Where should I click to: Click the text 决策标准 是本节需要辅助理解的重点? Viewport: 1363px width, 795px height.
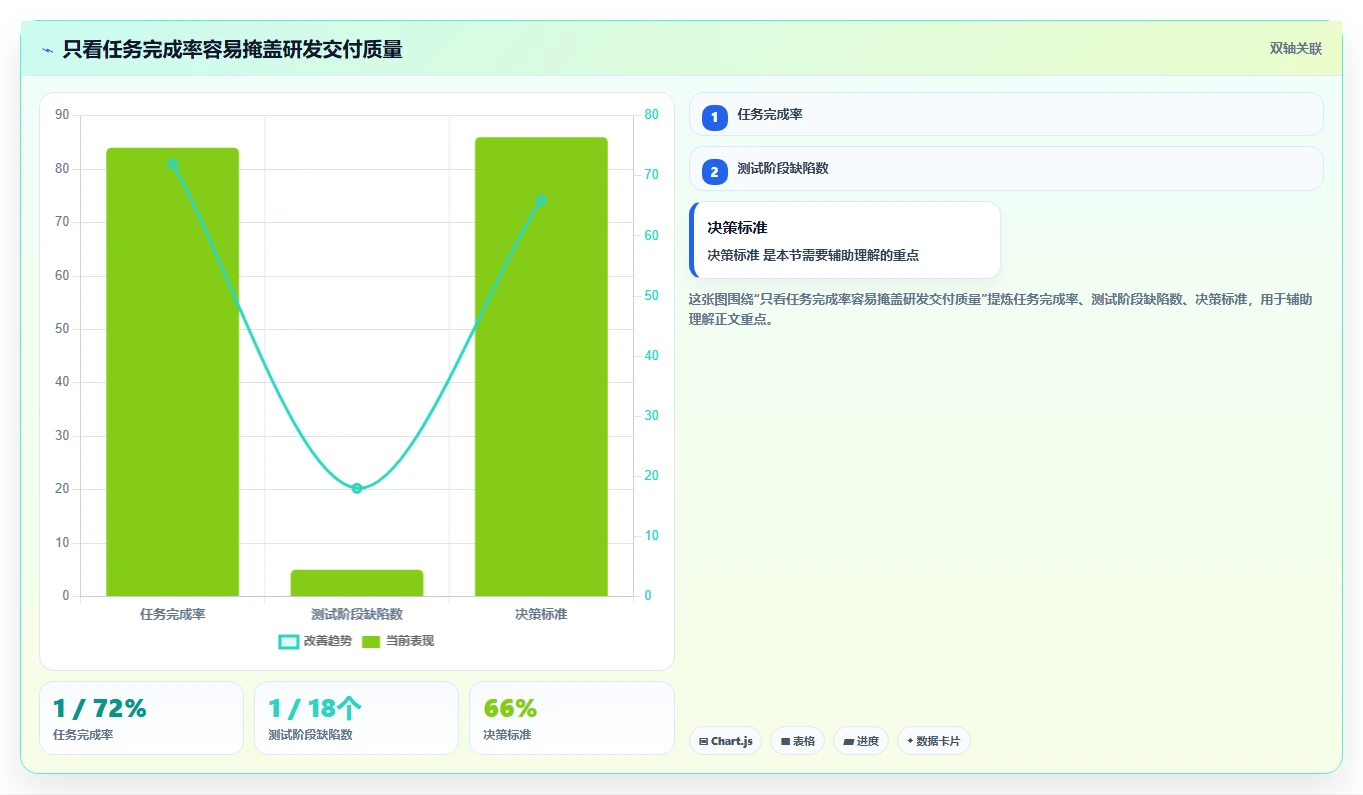[x=813, y=255]
